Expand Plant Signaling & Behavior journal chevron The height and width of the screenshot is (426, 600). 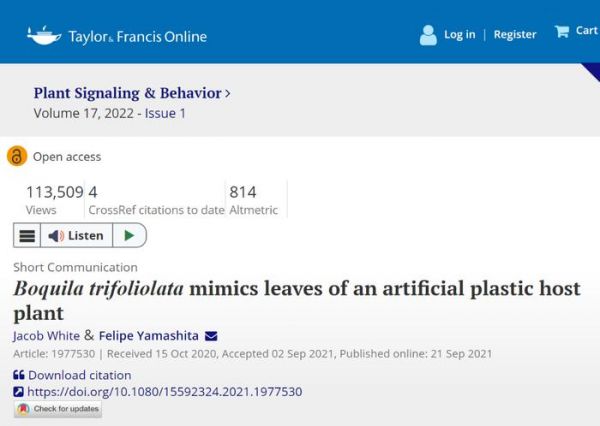click(228, 93)
